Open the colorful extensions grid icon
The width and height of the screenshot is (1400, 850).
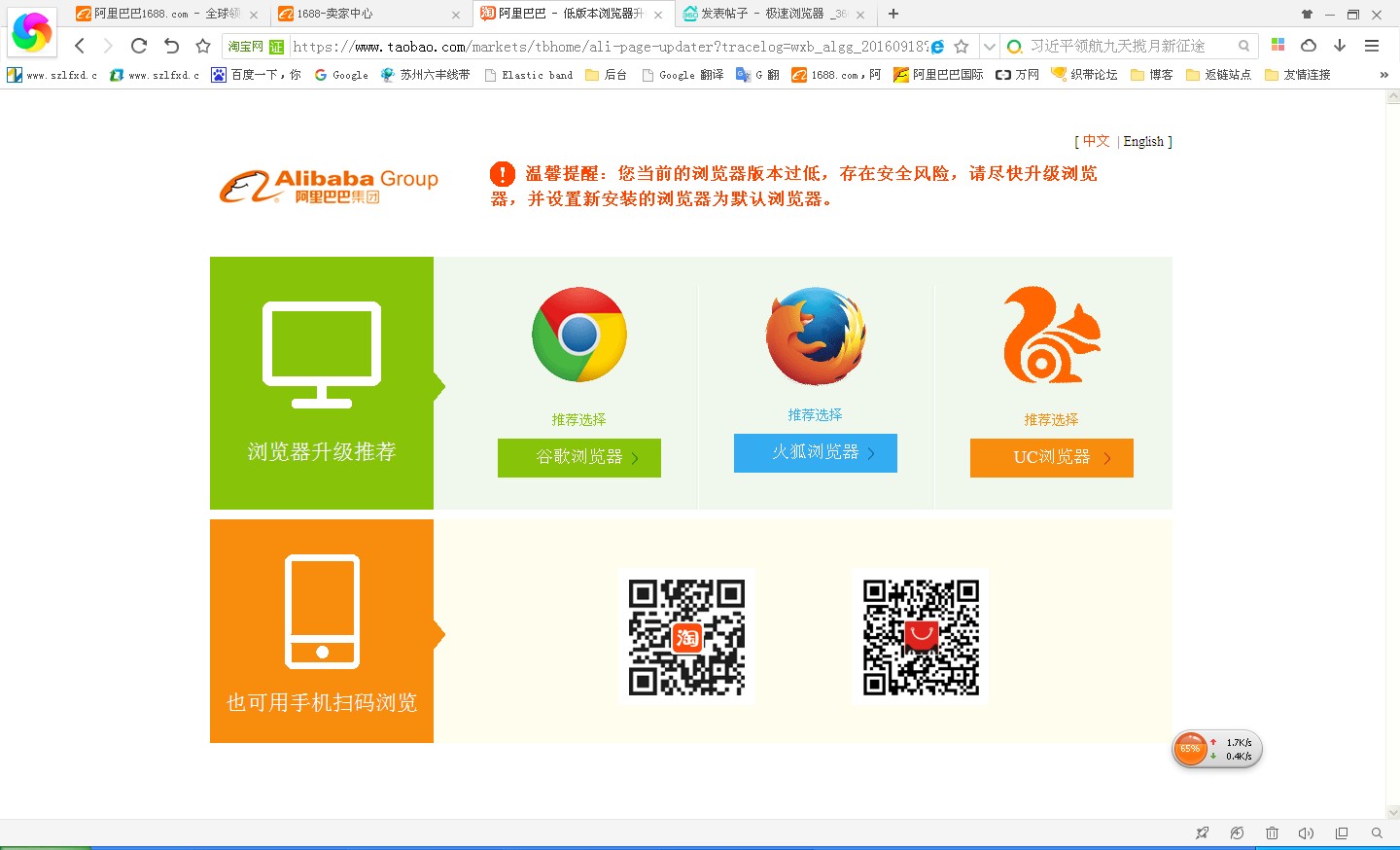click(x=1278, y=46)
